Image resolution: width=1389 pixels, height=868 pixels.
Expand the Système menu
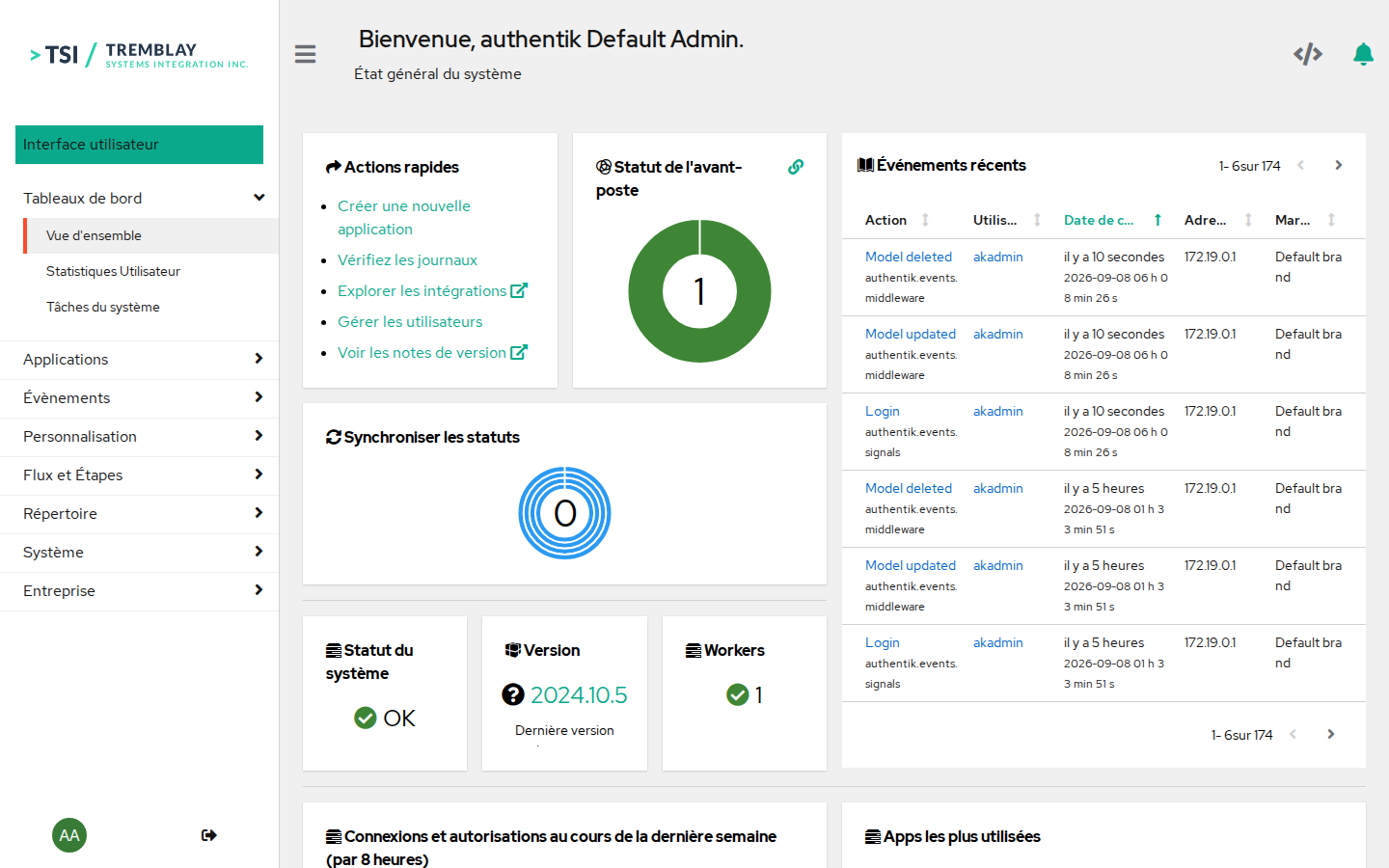(x=140, y=552)
